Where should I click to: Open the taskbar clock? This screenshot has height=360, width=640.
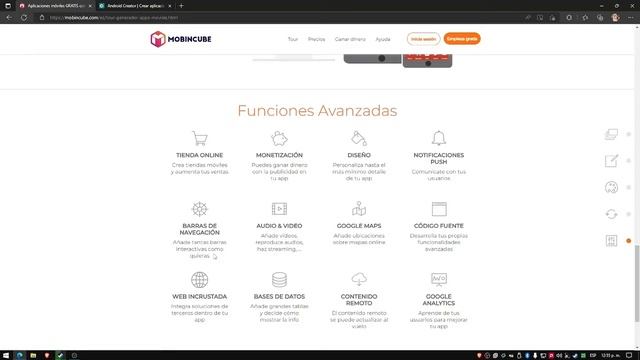611,356
